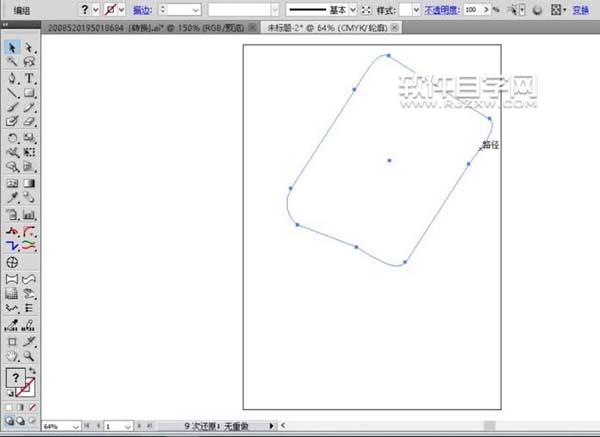The height and width of the screenshot is (437, 600).
Task: Set paint mode to None
Action: [32, 407]
